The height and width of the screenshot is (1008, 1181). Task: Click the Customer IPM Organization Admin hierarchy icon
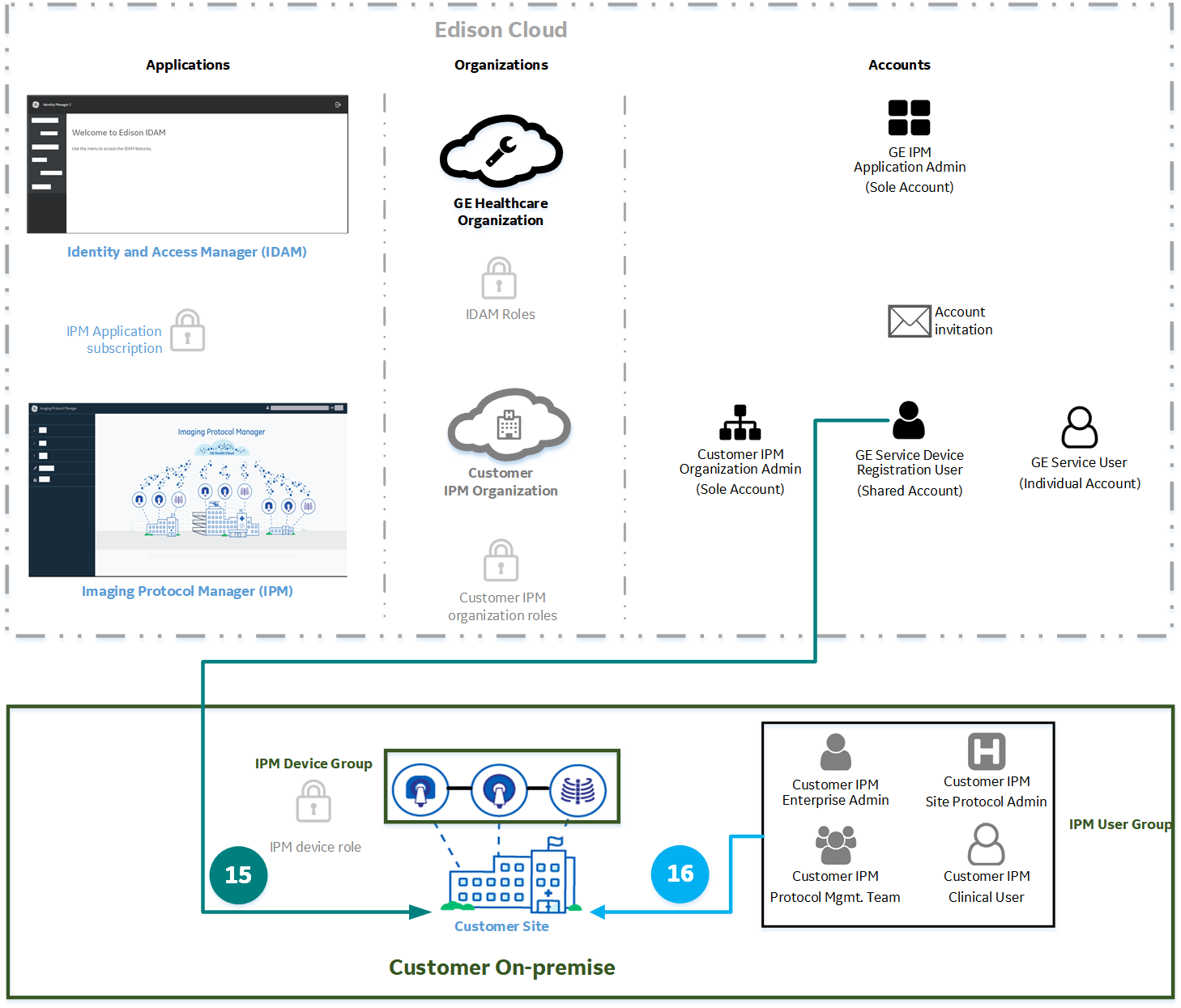click(x=739, y=423)
